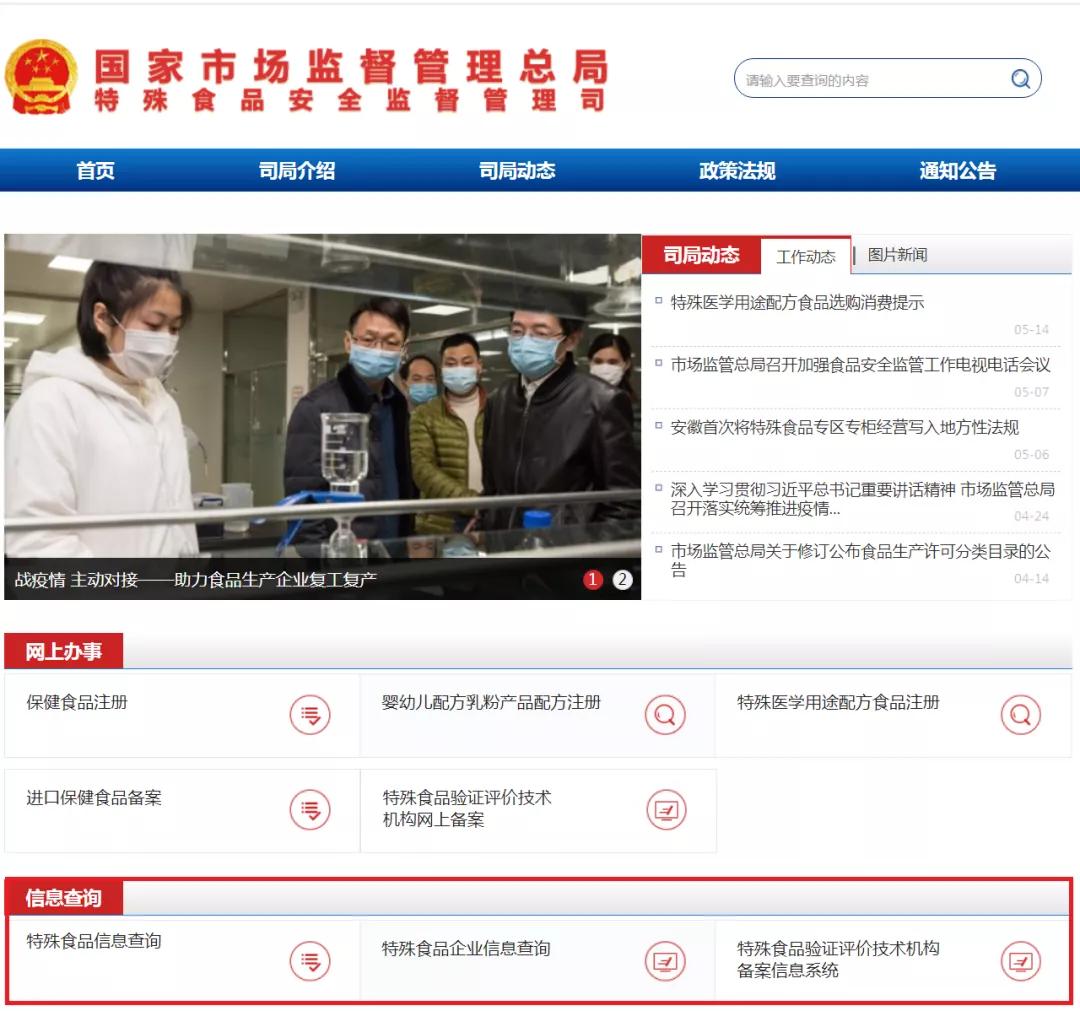Click the 特殊食品验证评价技术机构备案信息系统 icon
This screenshot has width=1080, height=1011.
(x=1020, y=960)
